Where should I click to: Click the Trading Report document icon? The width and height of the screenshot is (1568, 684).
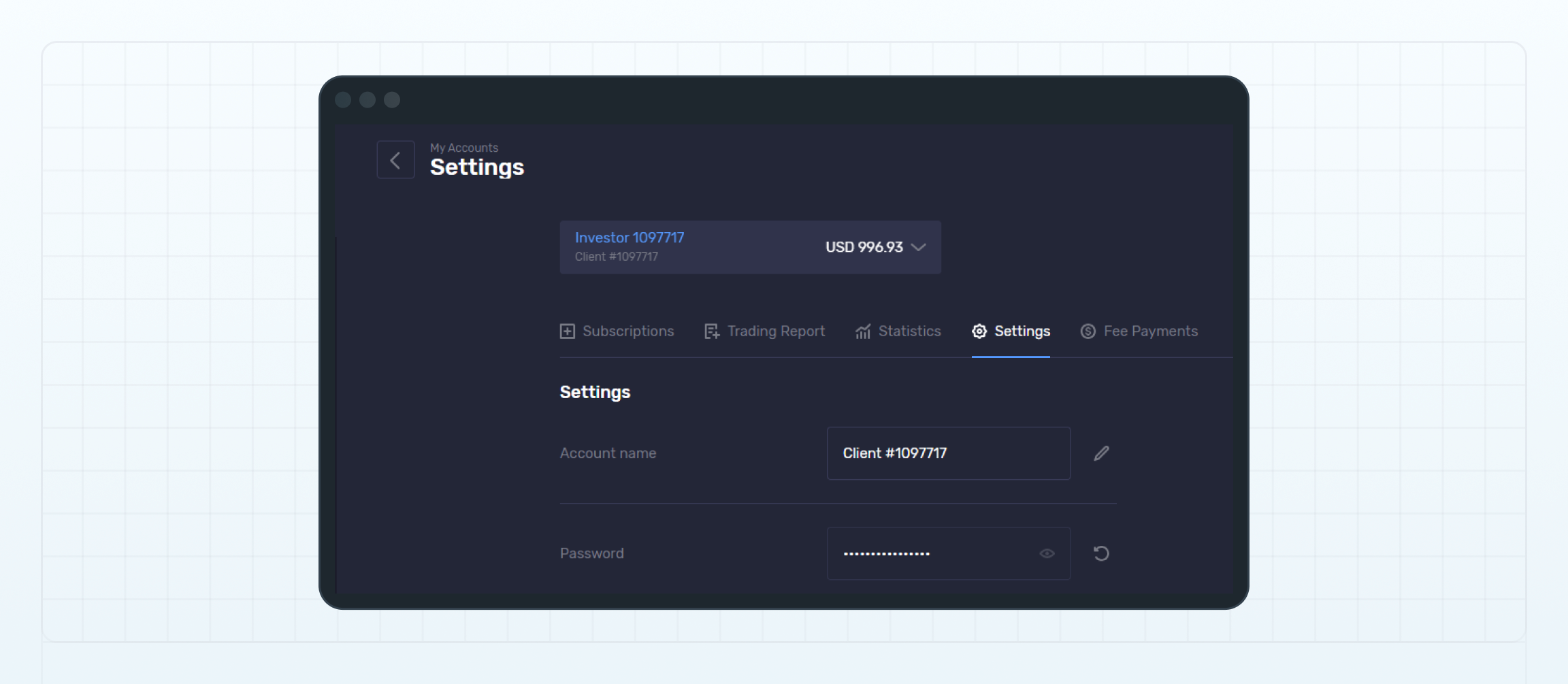coord(710,331)
